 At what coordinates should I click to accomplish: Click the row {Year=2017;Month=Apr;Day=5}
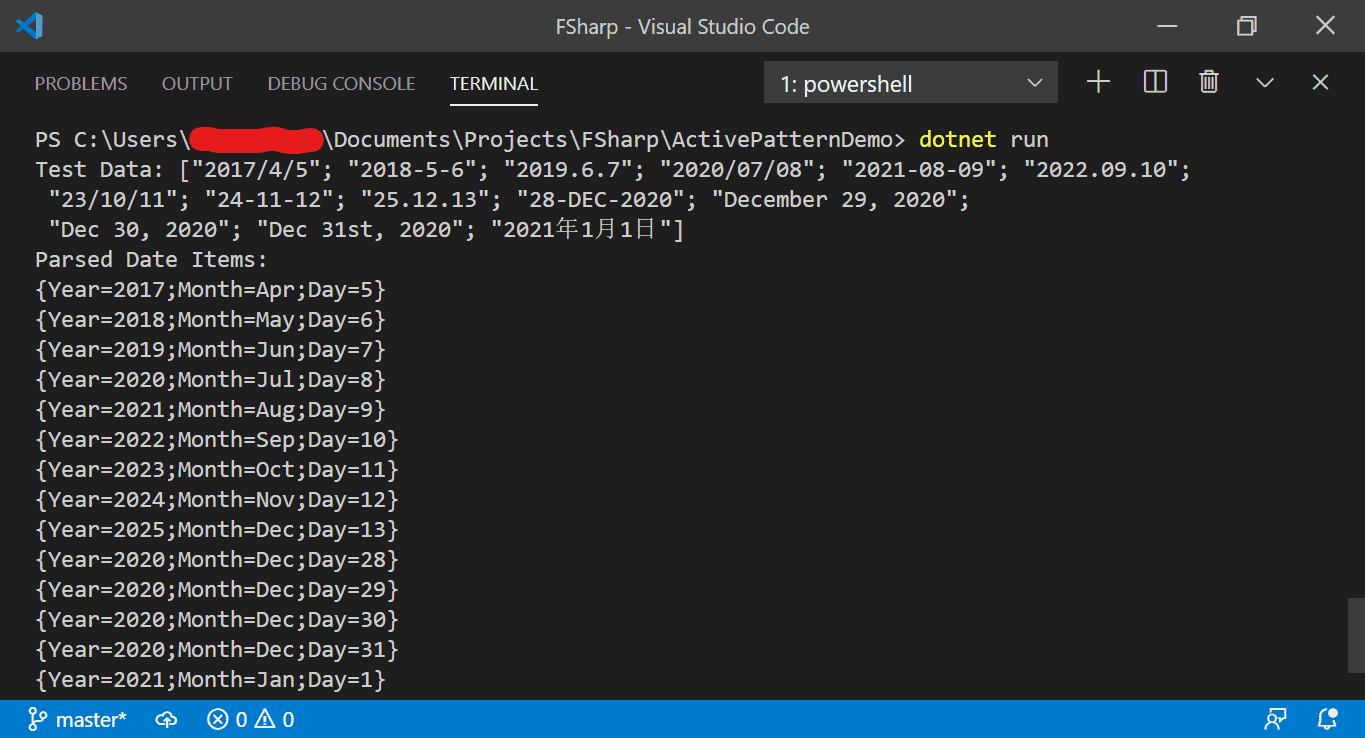210,290
